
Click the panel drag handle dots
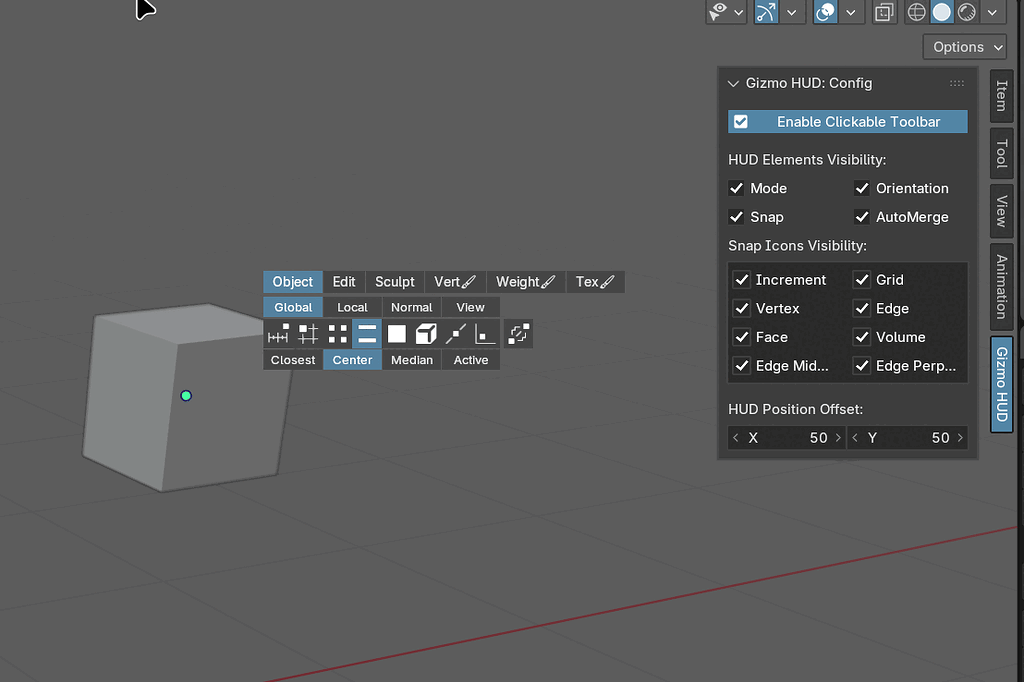pos(957,83)
